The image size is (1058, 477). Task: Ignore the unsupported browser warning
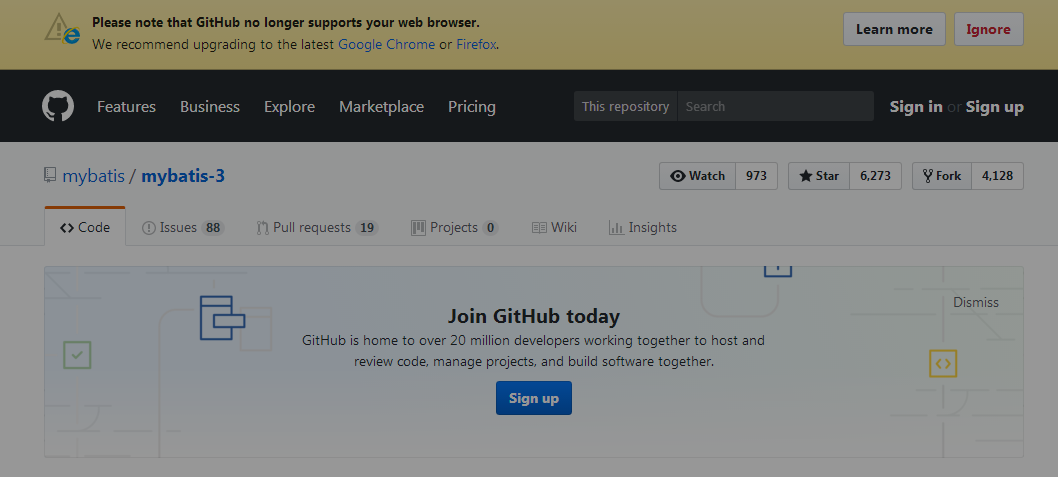(x=988, y=29)
